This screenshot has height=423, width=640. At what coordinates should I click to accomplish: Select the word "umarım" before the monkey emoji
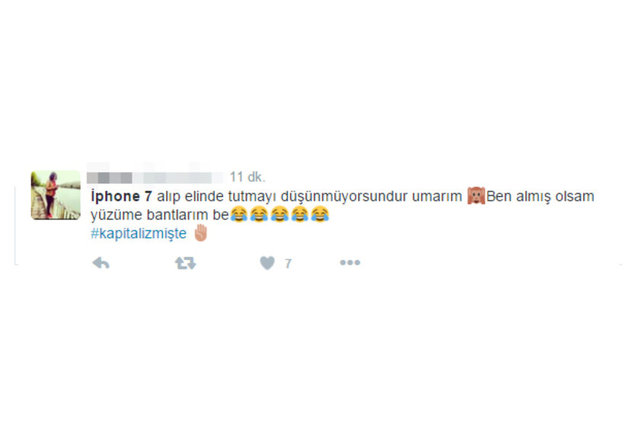(437, 196)
